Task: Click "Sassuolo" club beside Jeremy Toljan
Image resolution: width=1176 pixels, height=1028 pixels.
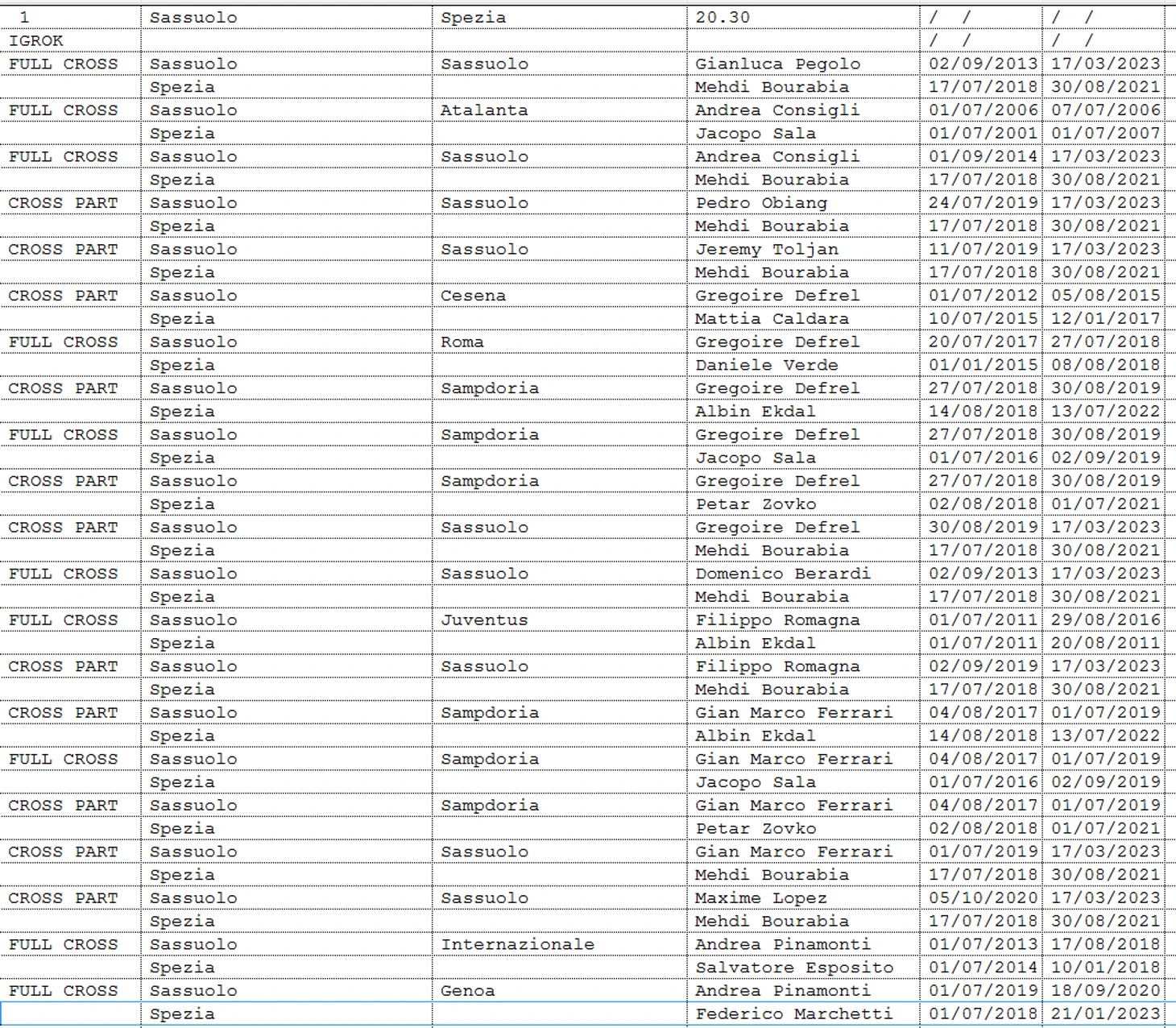Action: click(484, 249)
